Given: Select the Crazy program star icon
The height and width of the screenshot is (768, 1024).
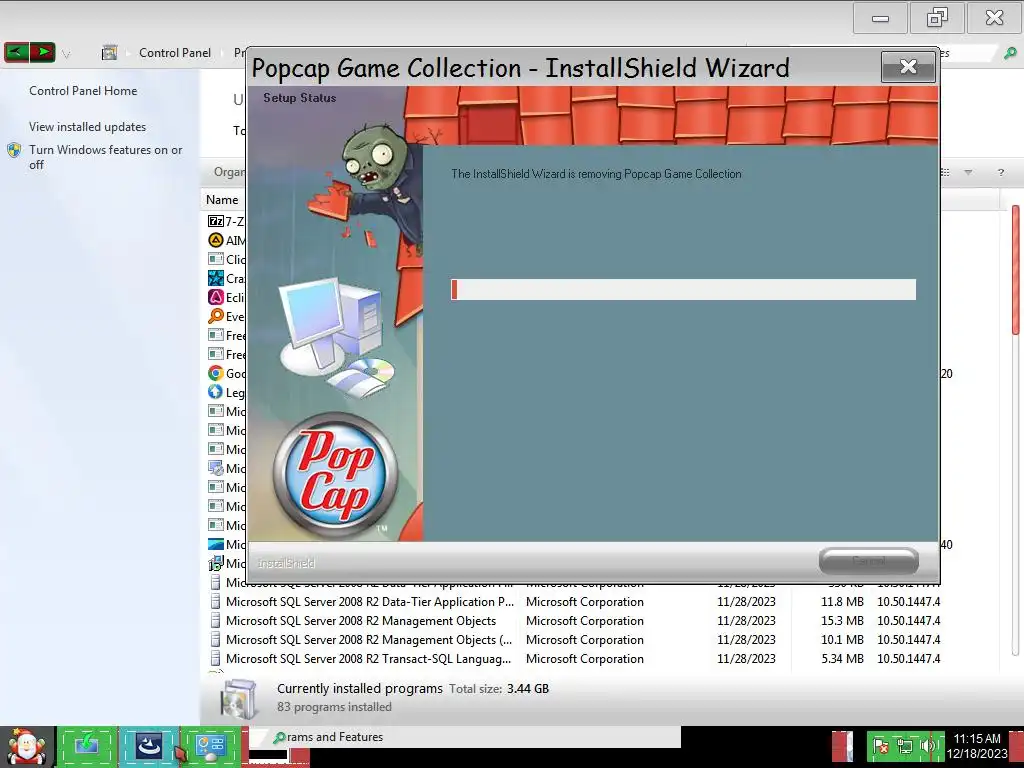Looking at the screenshot, I should [x=216, y=278].
